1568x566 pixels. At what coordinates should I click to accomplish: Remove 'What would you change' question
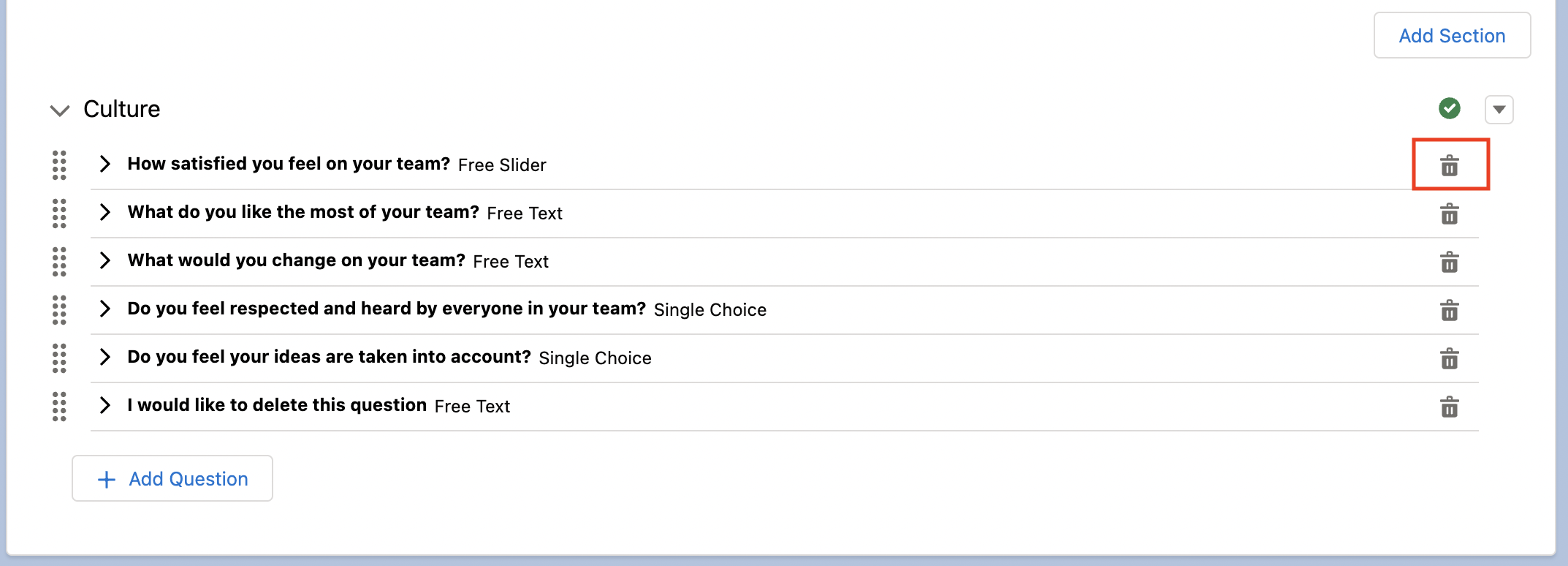coord(1450,262)
